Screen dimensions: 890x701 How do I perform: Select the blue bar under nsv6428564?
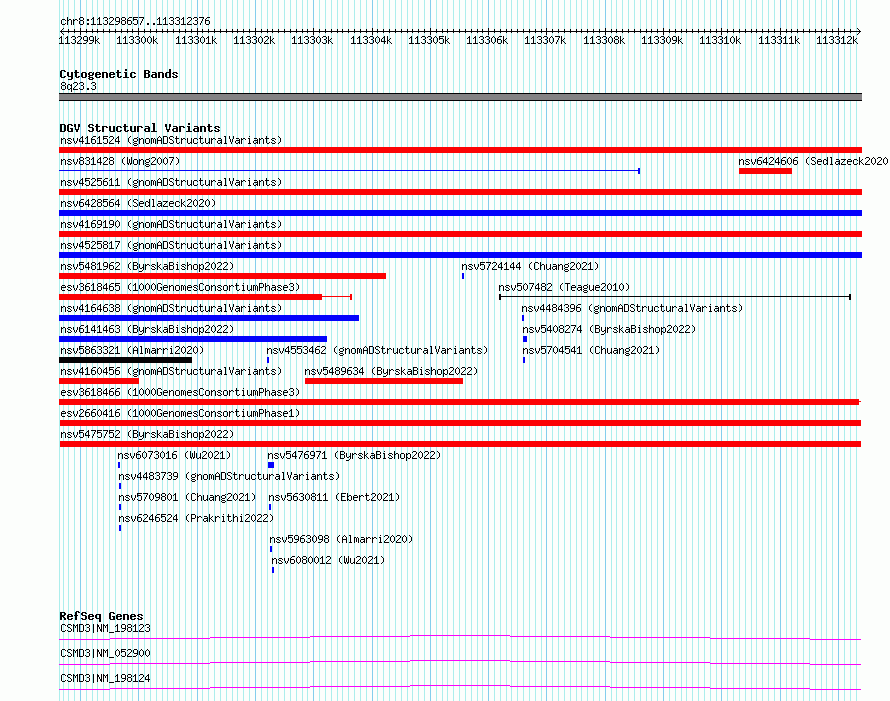(x=460, y=213)
